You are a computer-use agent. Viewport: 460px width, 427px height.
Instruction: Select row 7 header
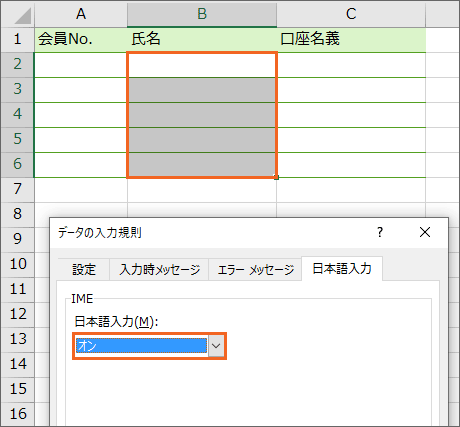18,190
